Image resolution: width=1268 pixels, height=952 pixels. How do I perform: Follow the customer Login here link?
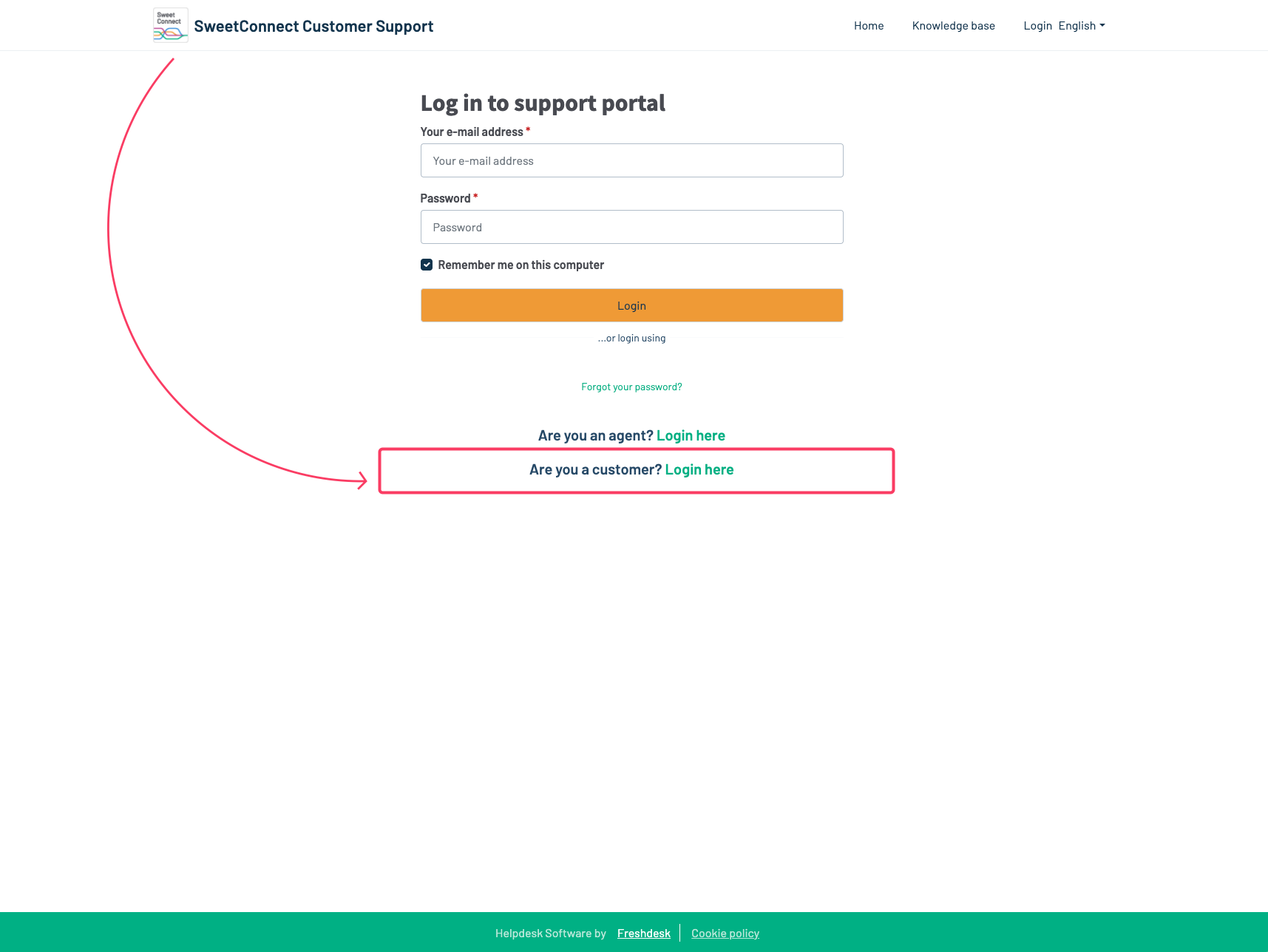pos(699,469)
